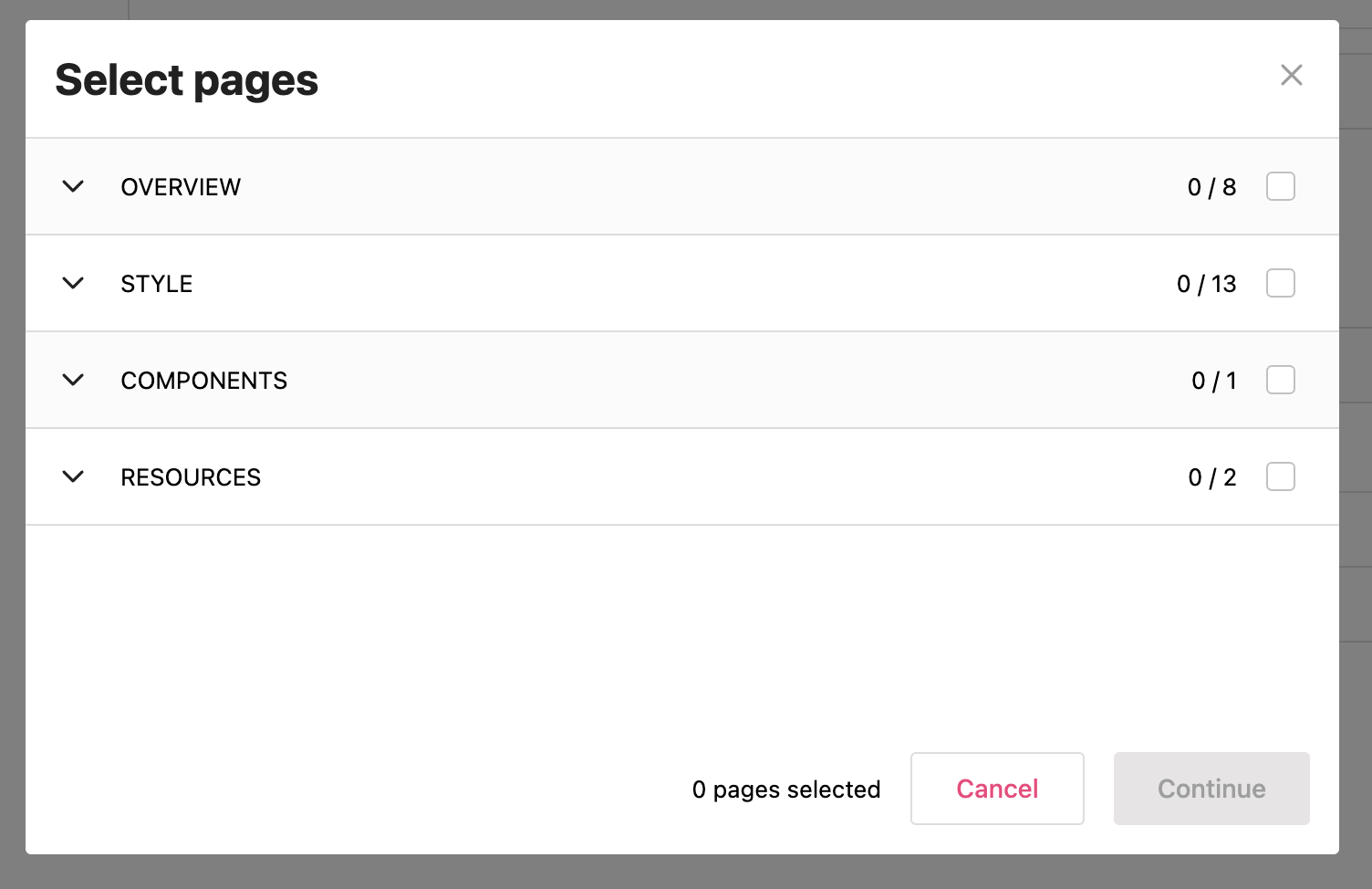Check the RESOURCES select-all checkbox
The height and width of the screenshot is (889, 1372).
1281,476
